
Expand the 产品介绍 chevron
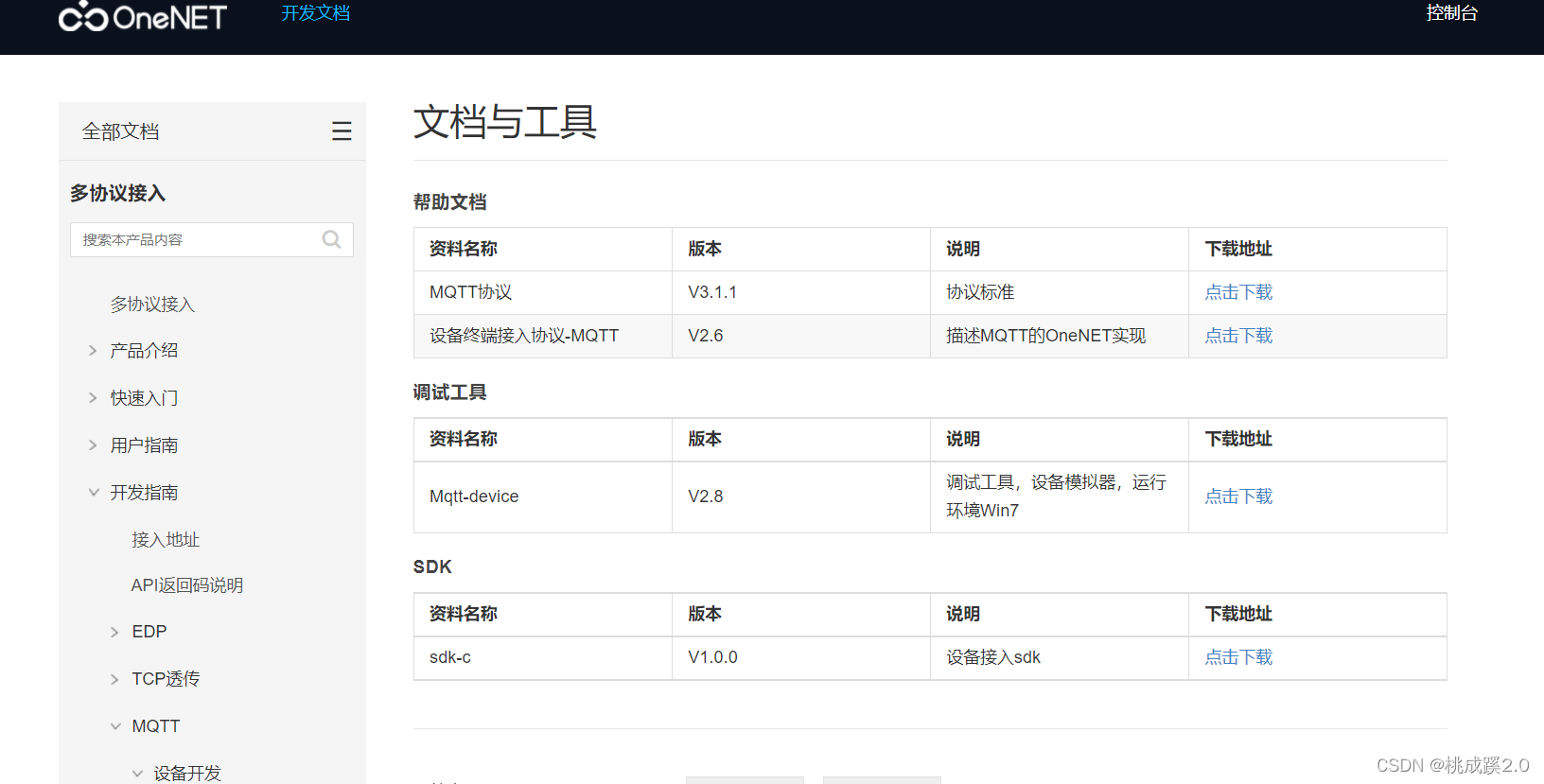pyautogui.click(x=93, y=351)
